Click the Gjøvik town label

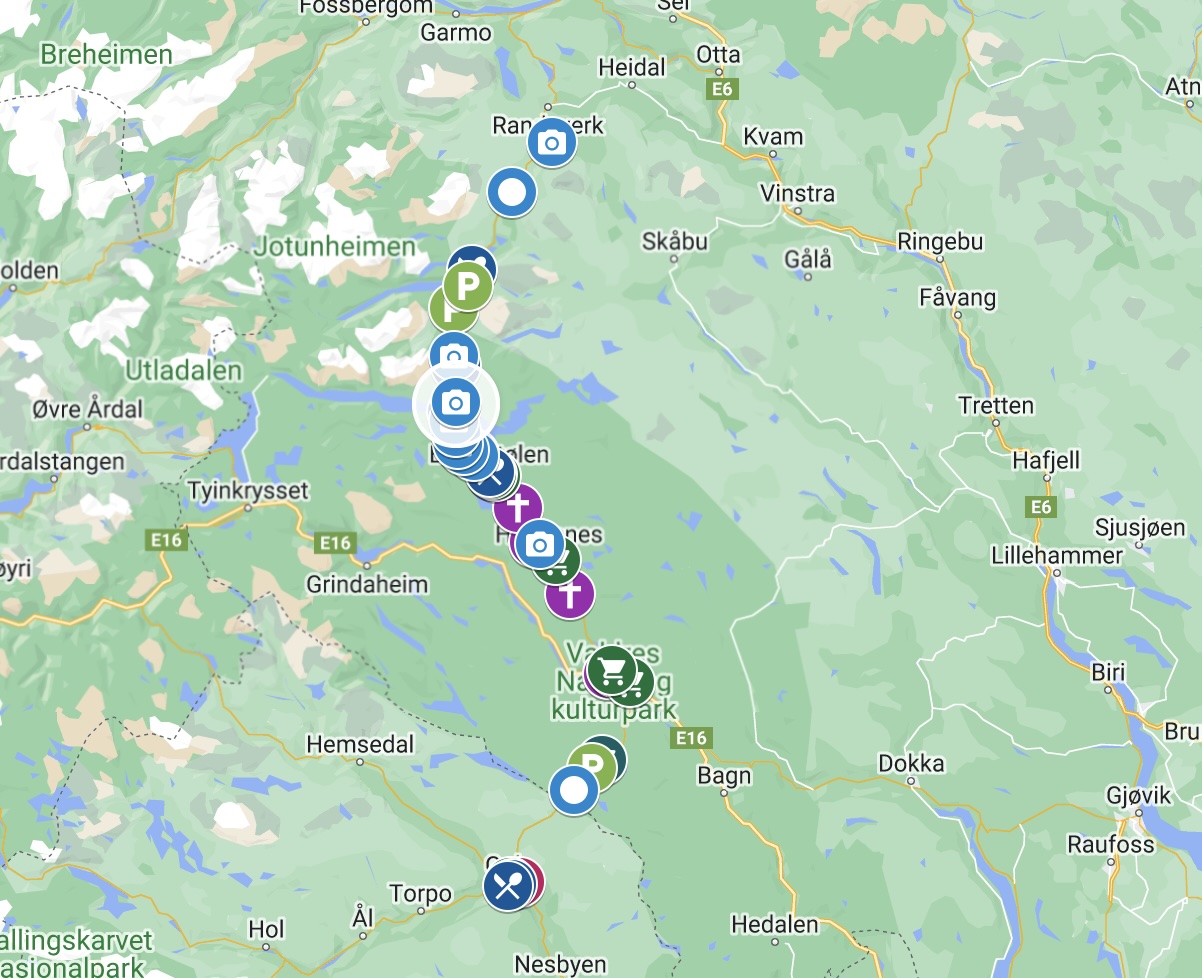tap(1139, 795)
